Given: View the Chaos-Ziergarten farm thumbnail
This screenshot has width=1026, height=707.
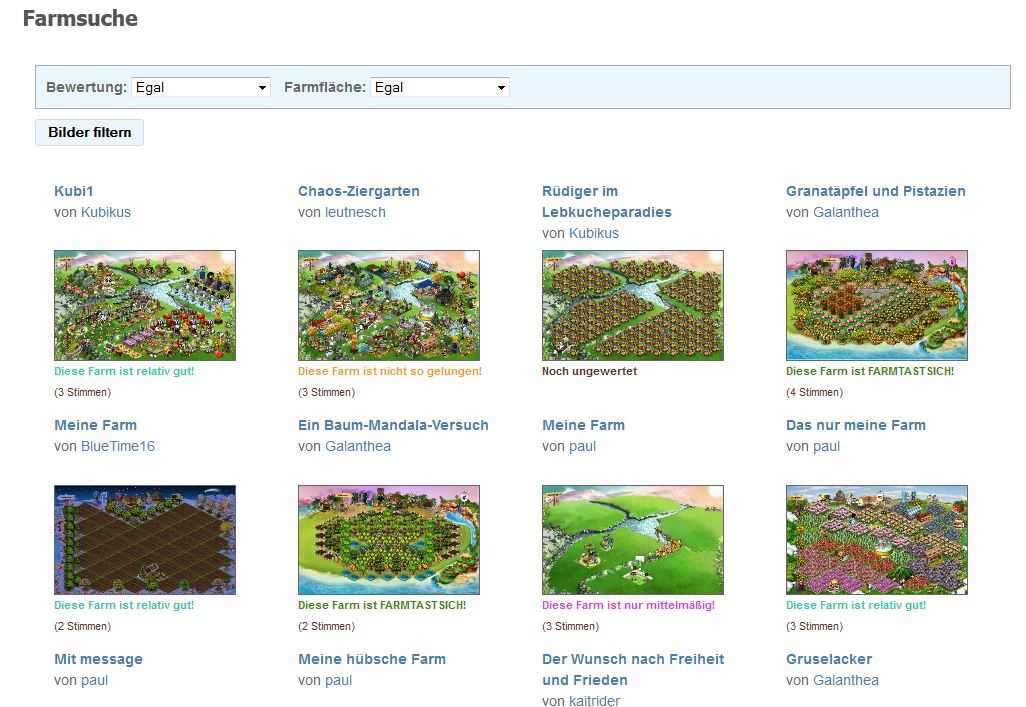Looking at the screenshot, I should 389,305.
